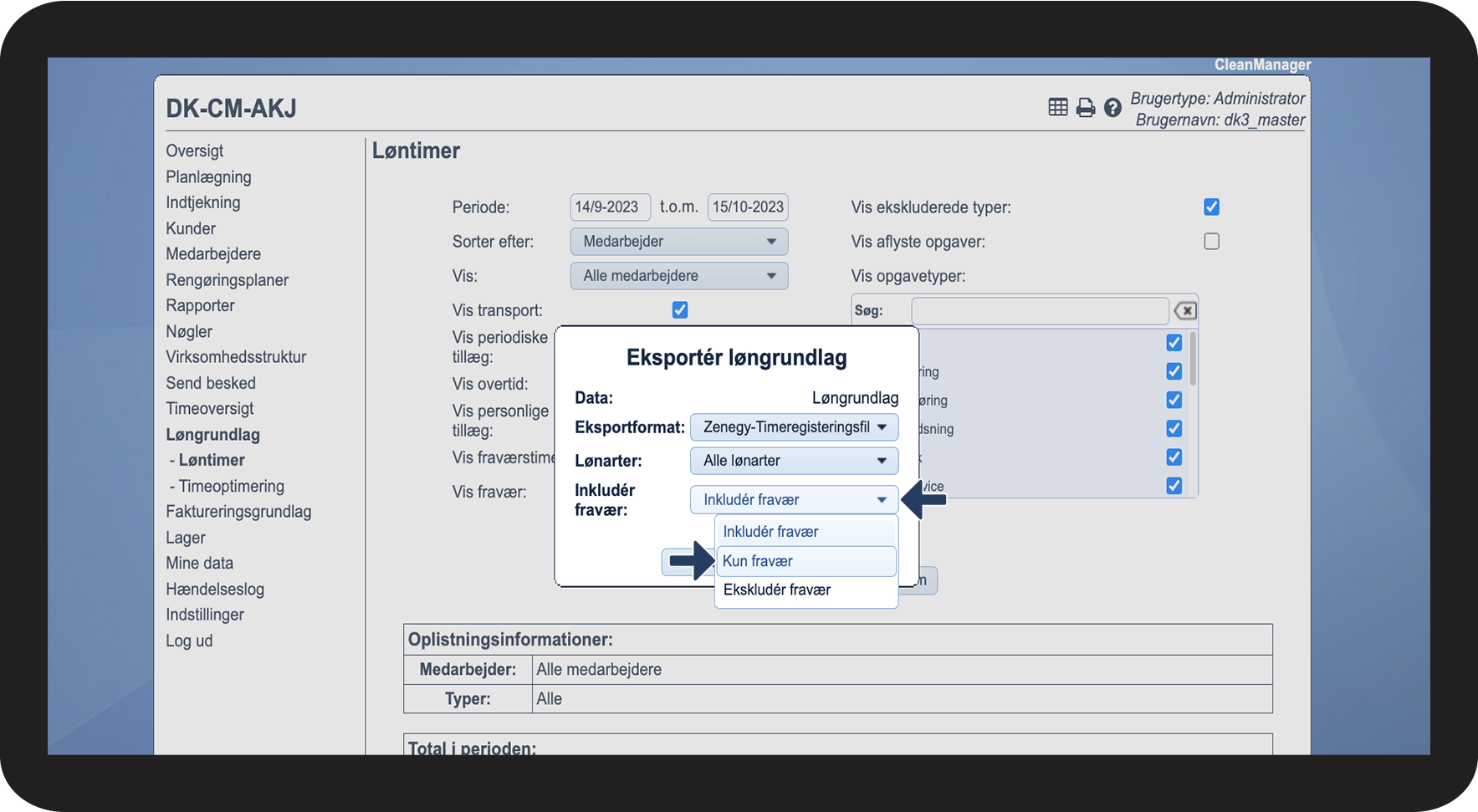Clear the task type search field

[1184, 311]
